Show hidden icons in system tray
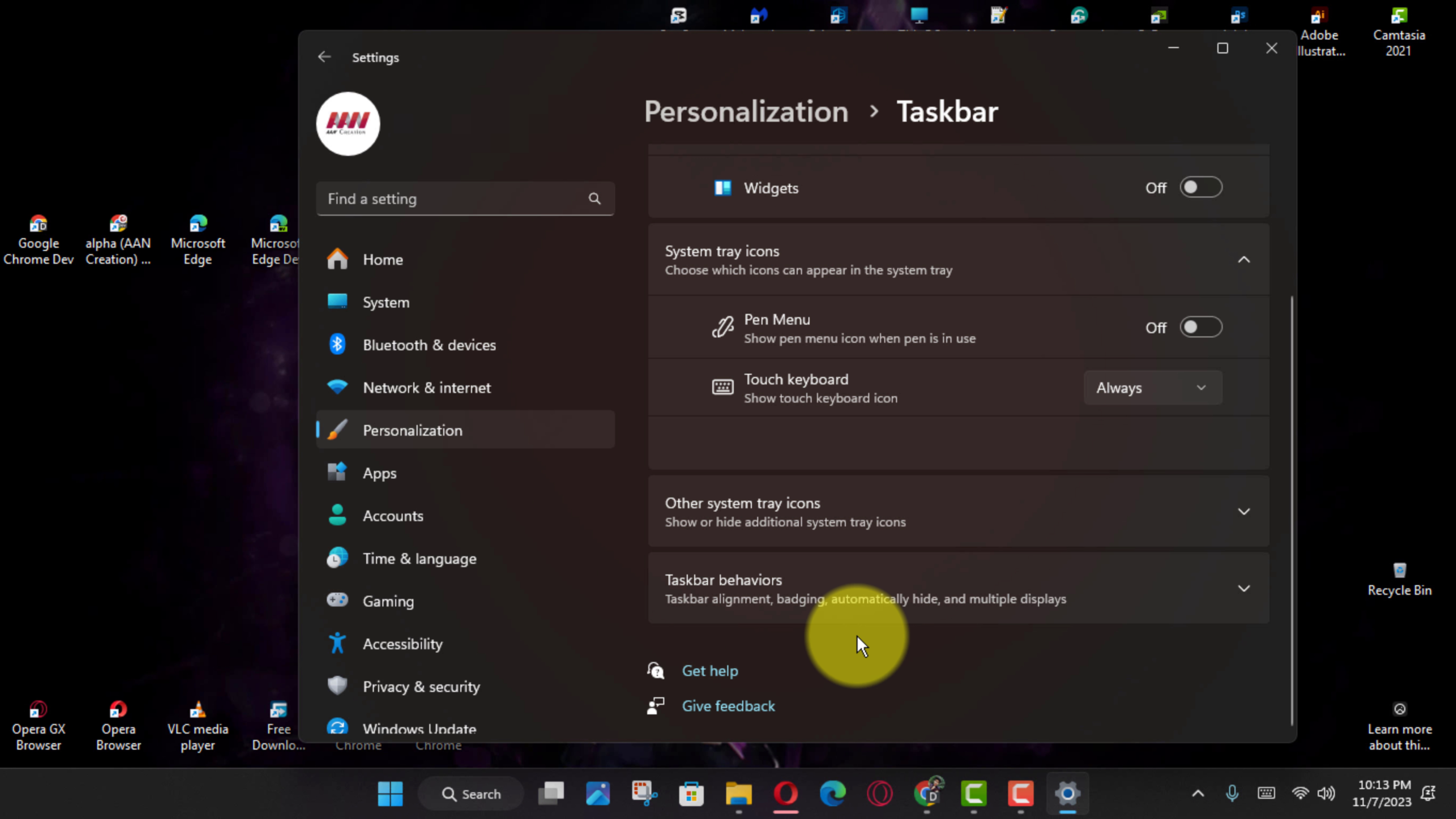The image size is (1456, 819). click(1198, 793)
